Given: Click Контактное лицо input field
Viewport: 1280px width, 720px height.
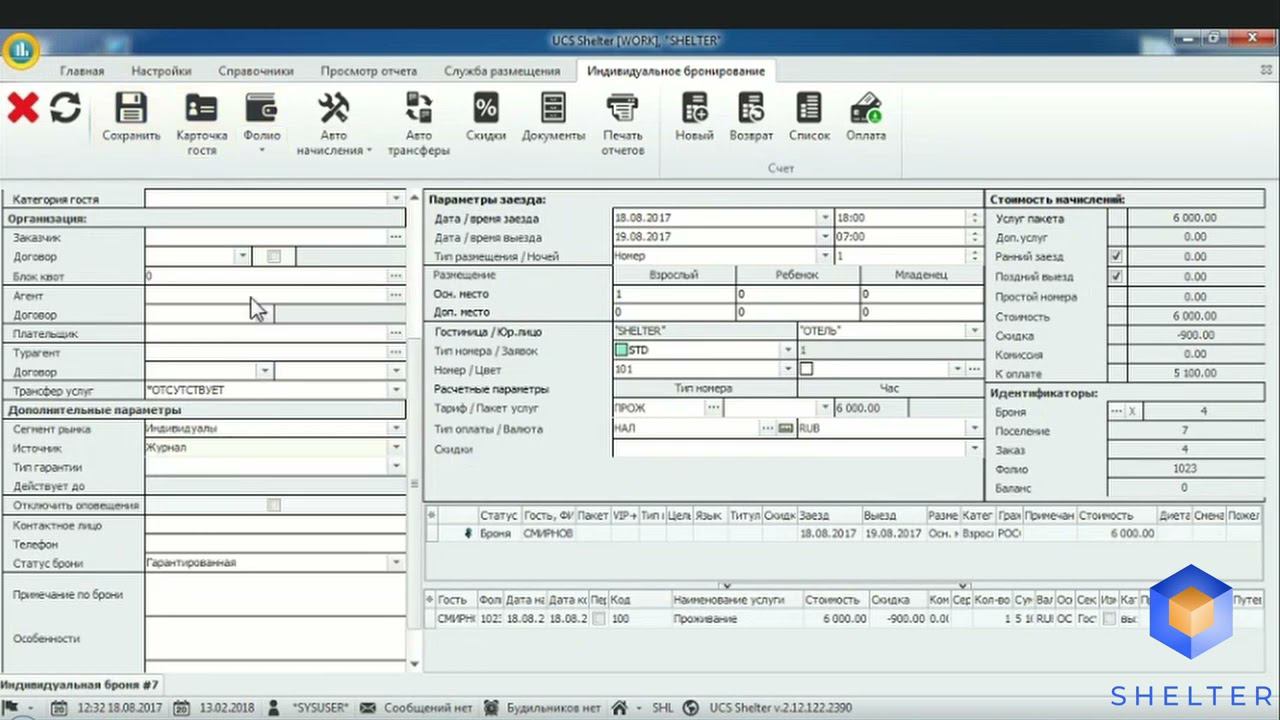Looking at the screenshot, I should 275,525.
